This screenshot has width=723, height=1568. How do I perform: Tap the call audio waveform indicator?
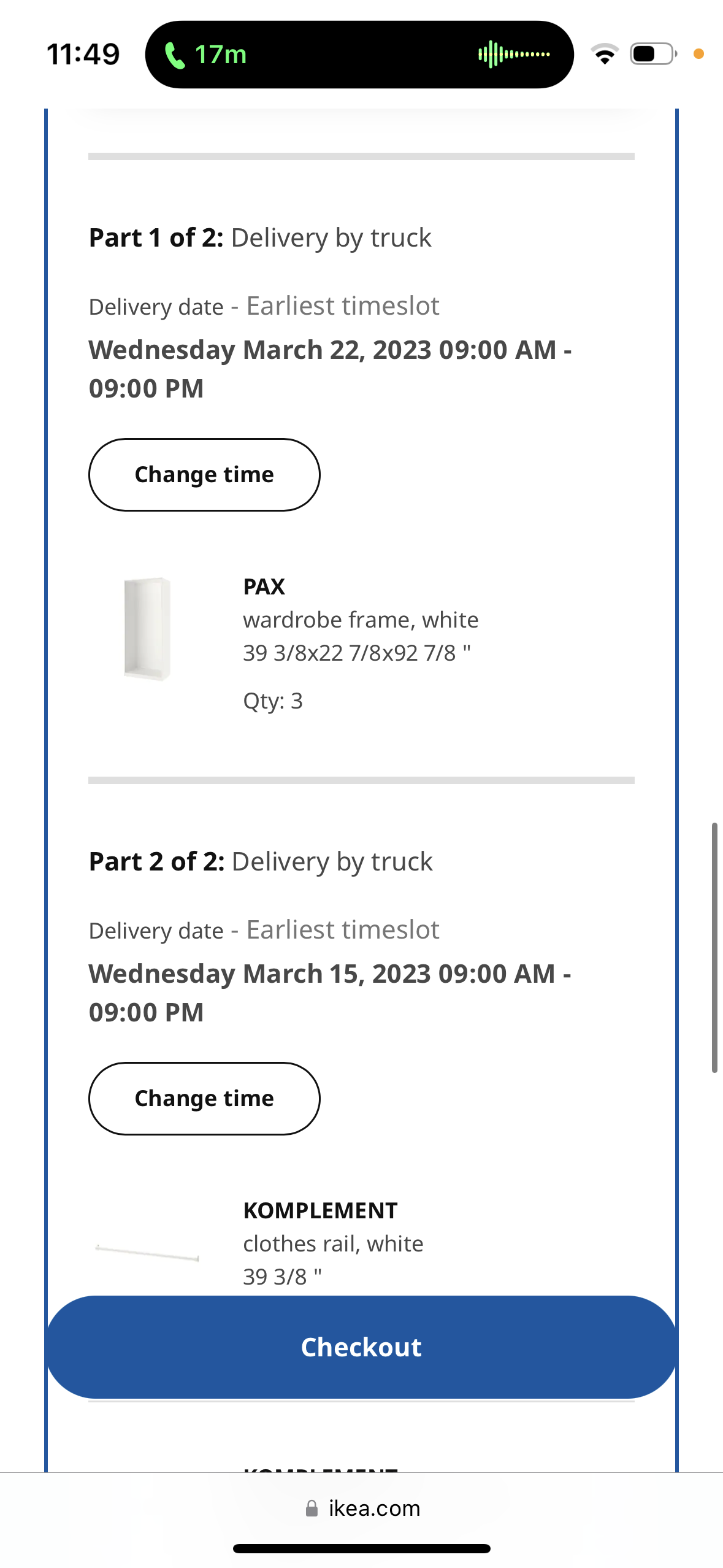click(514, 55)
